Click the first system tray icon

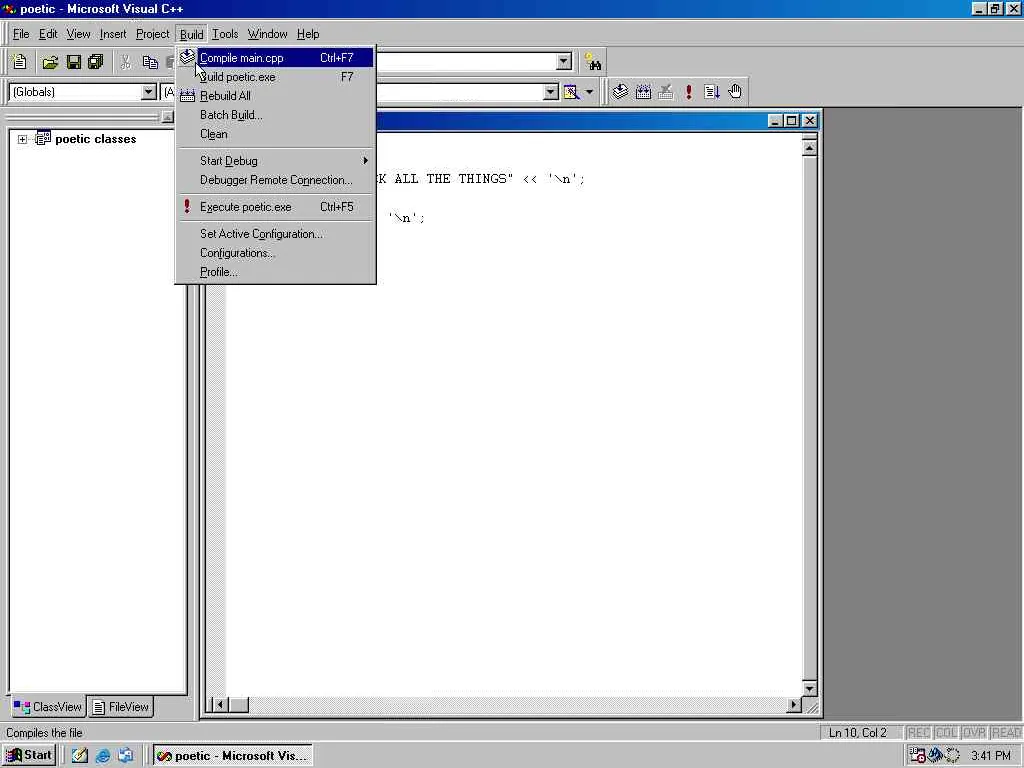[x=918, y=756]
